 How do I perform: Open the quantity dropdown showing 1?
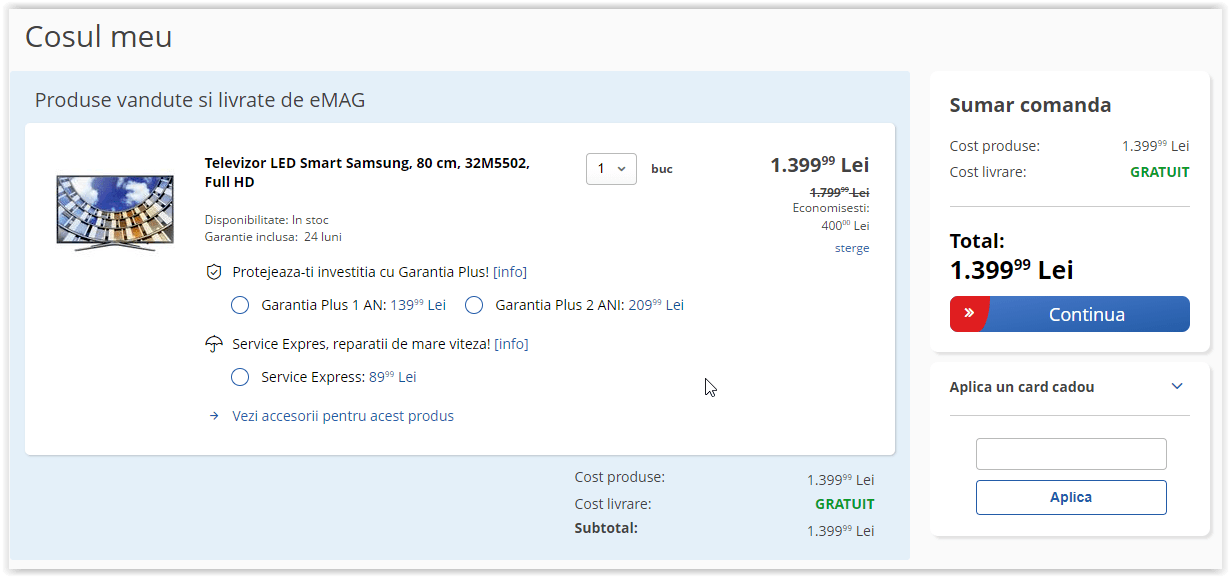coord(611,168)
